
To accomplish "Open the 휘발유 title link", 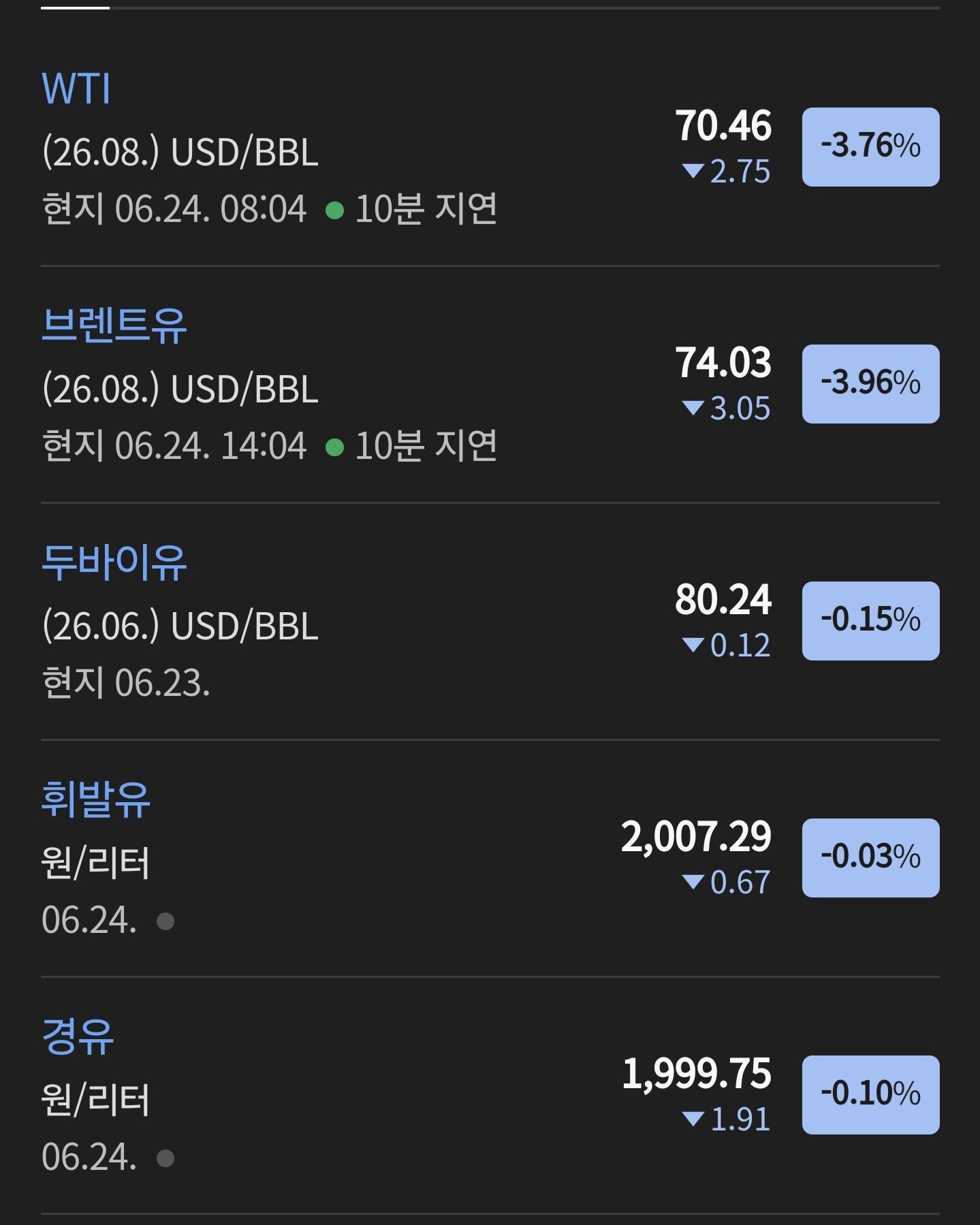I will 95,799.
